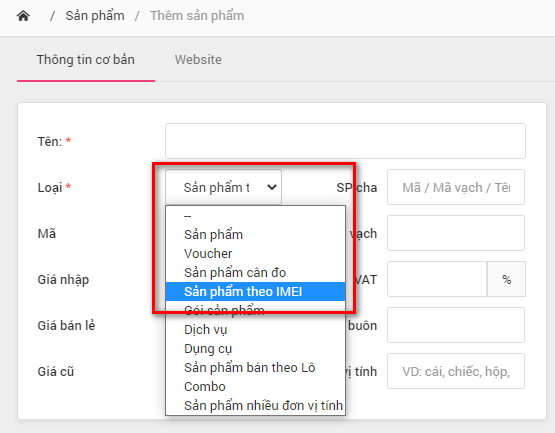
Task: Open the Sản phẩm breadcrumb link
Action: [95, 16]
